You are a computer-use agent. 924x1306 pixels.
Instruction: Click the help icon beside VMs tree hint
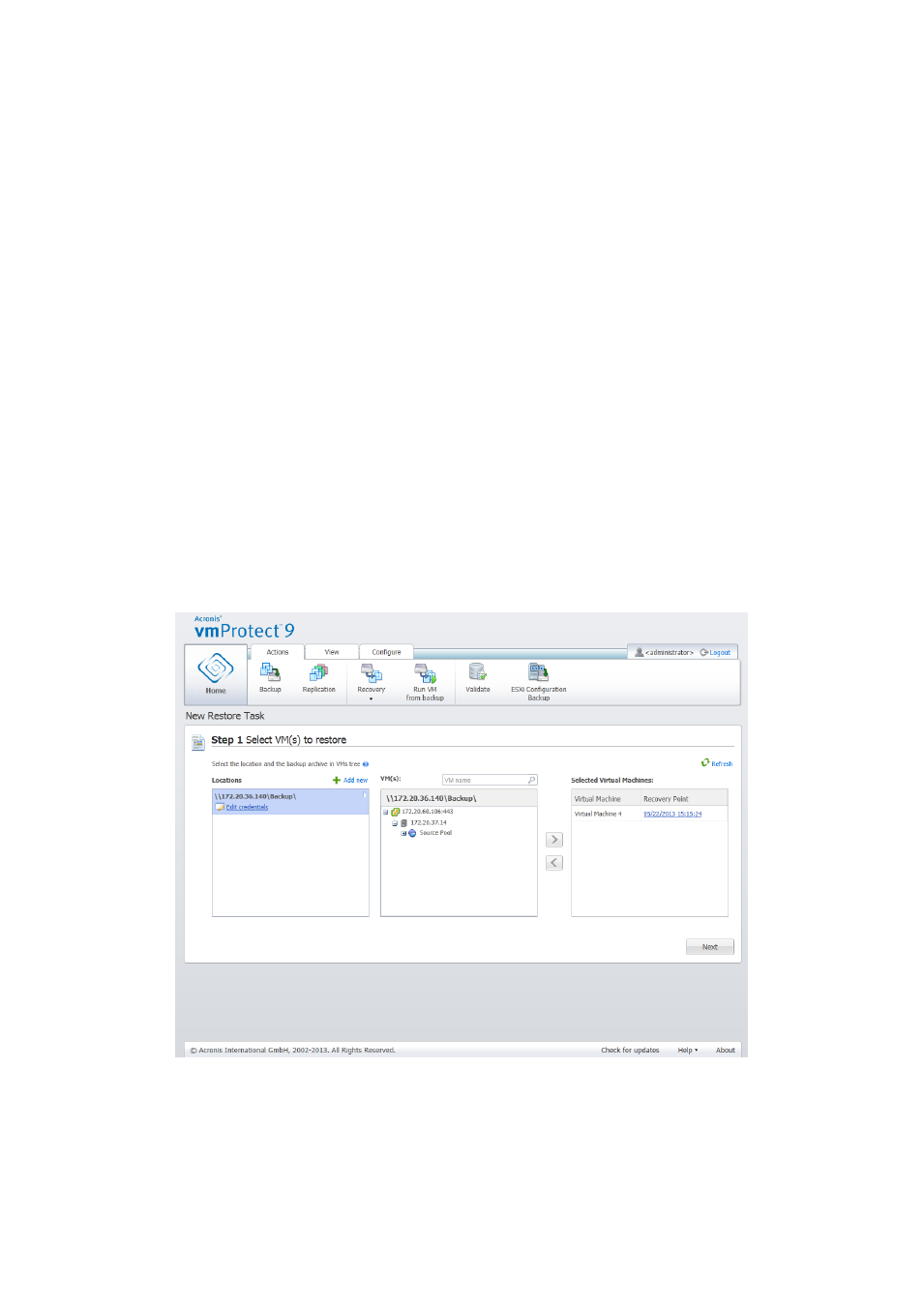(366, 764)
